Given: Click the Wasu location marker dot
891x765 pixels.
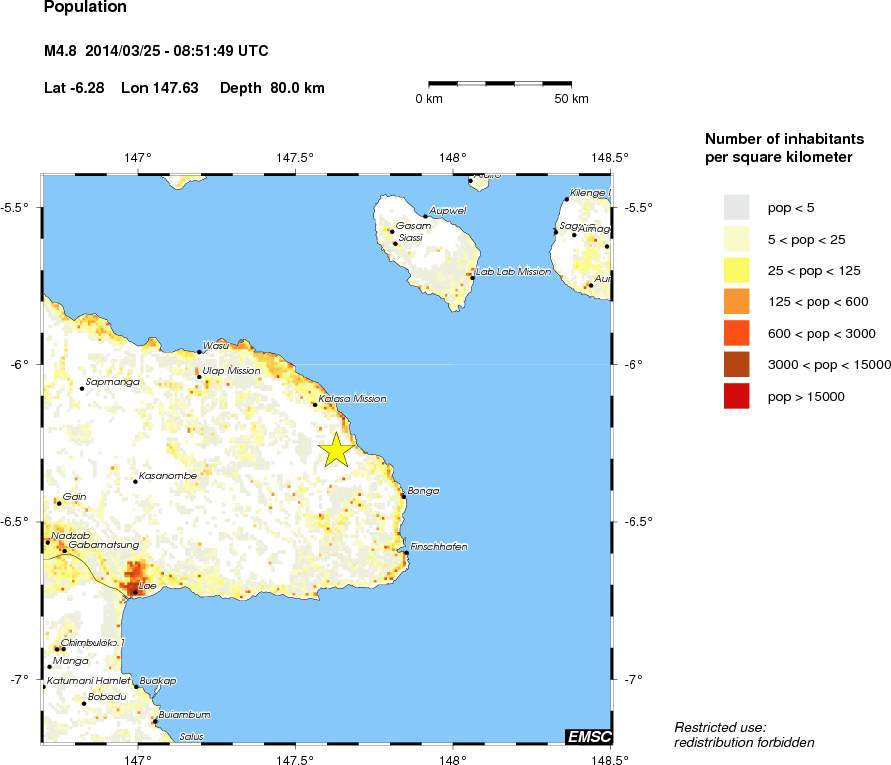Looking at the screenshot, I should coord(199,351).
